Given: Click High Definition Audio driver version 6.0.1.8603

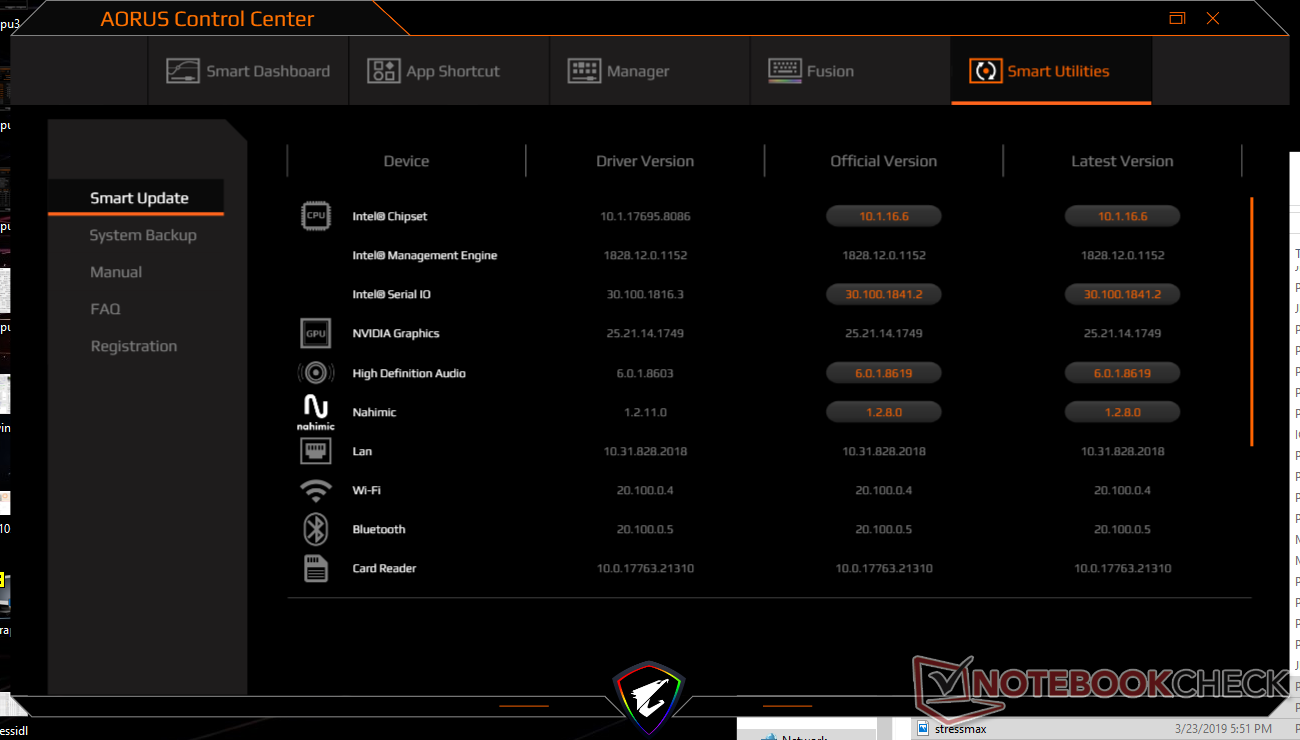Looking at the screenshot, I should pos(645,373).
